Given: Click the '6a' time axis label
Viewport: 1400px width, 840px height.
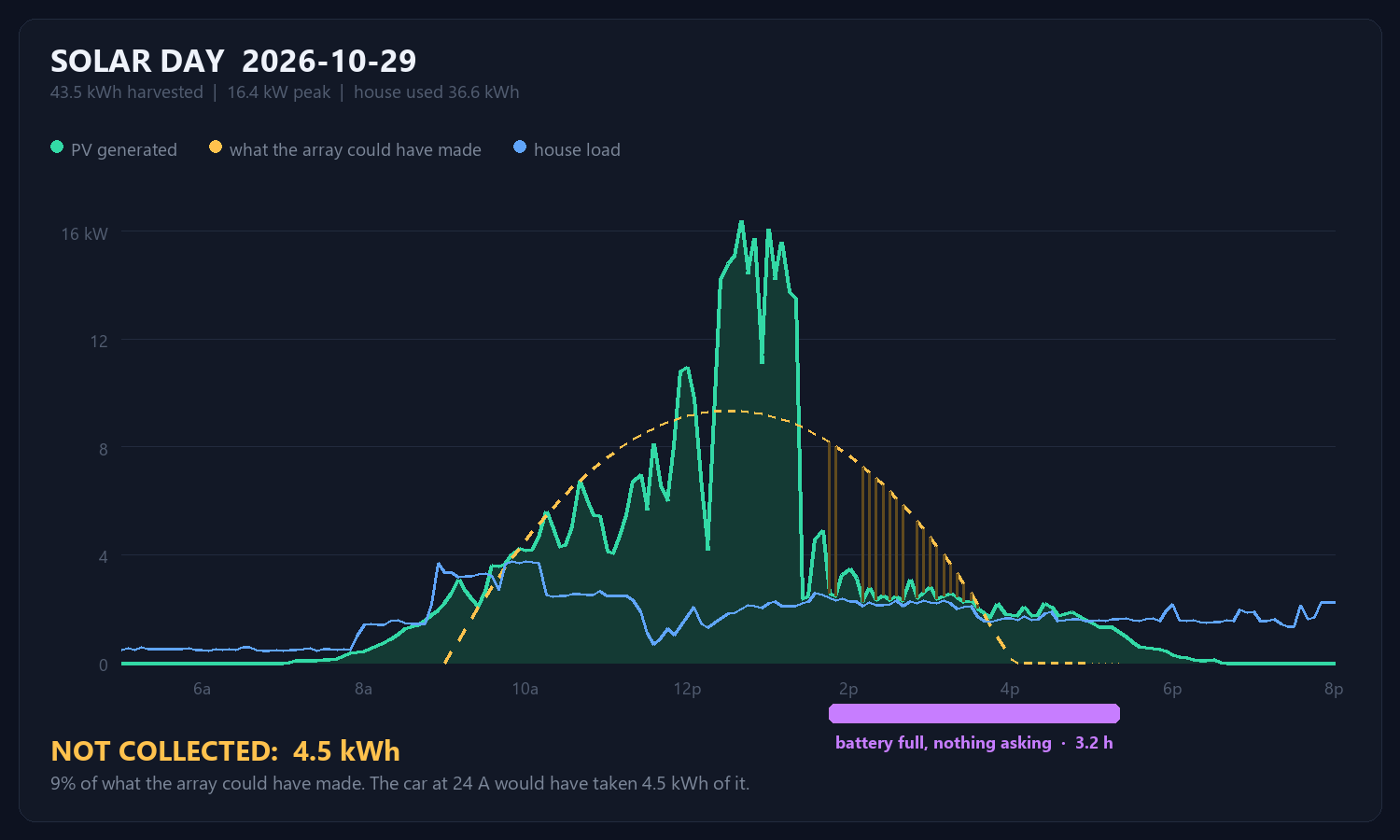Looking at the screenshot, I should [202, 689].
